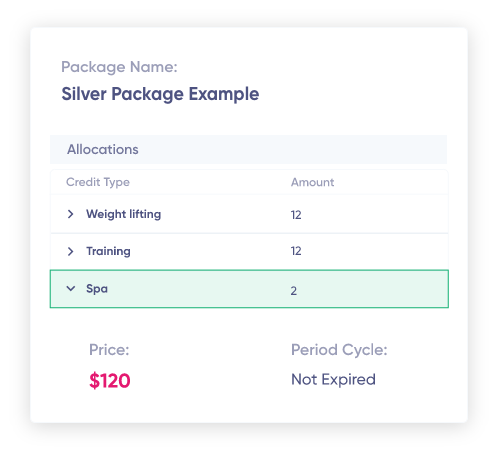The width and height of the screenshot is (498, 456).
Task: Click the $120 price value
Action: [x=110, y=381]
